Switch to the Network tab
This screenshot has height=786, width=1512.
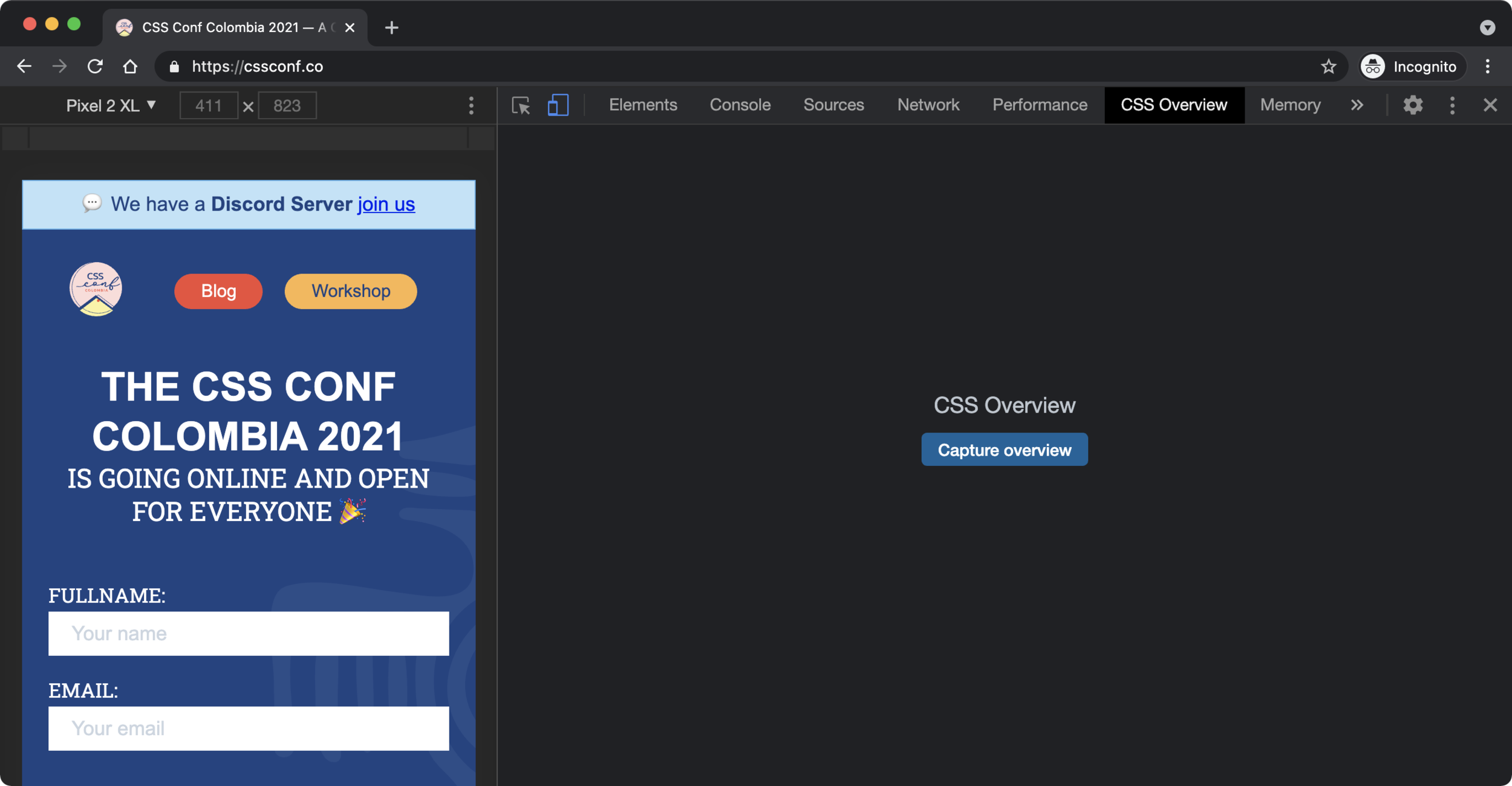coord(928,105)
